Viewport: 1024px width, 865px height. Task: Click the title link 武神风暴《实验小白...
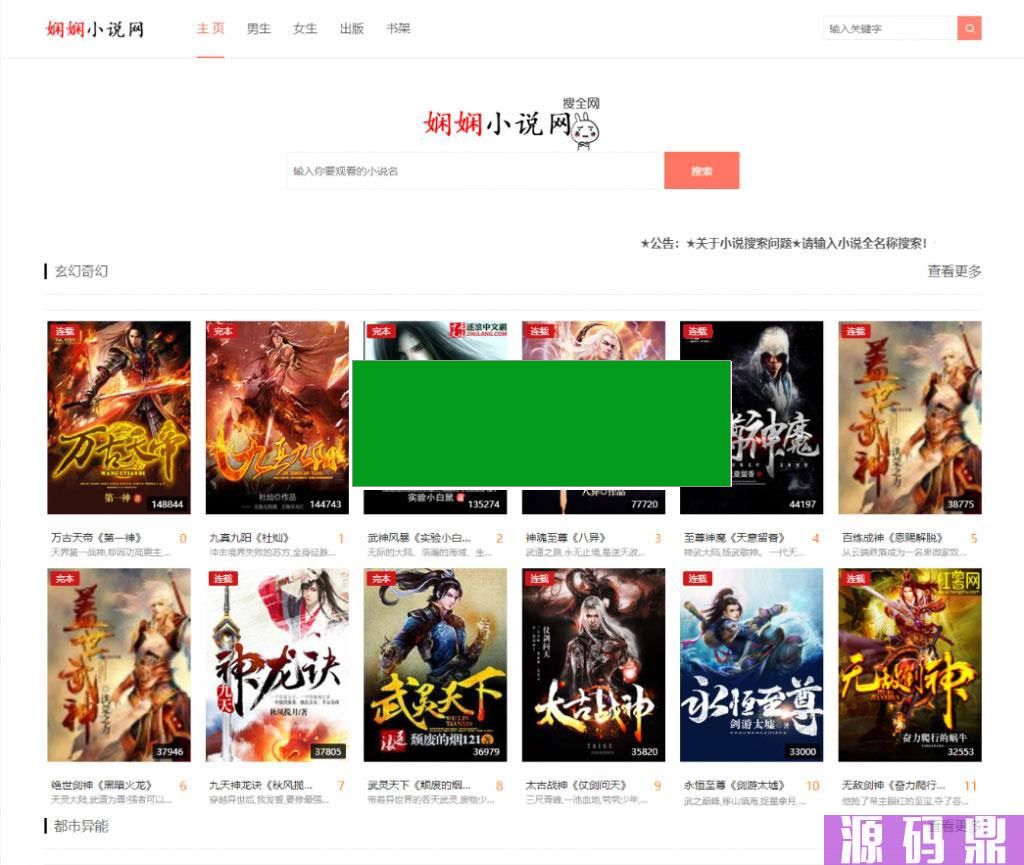point(419,537)
